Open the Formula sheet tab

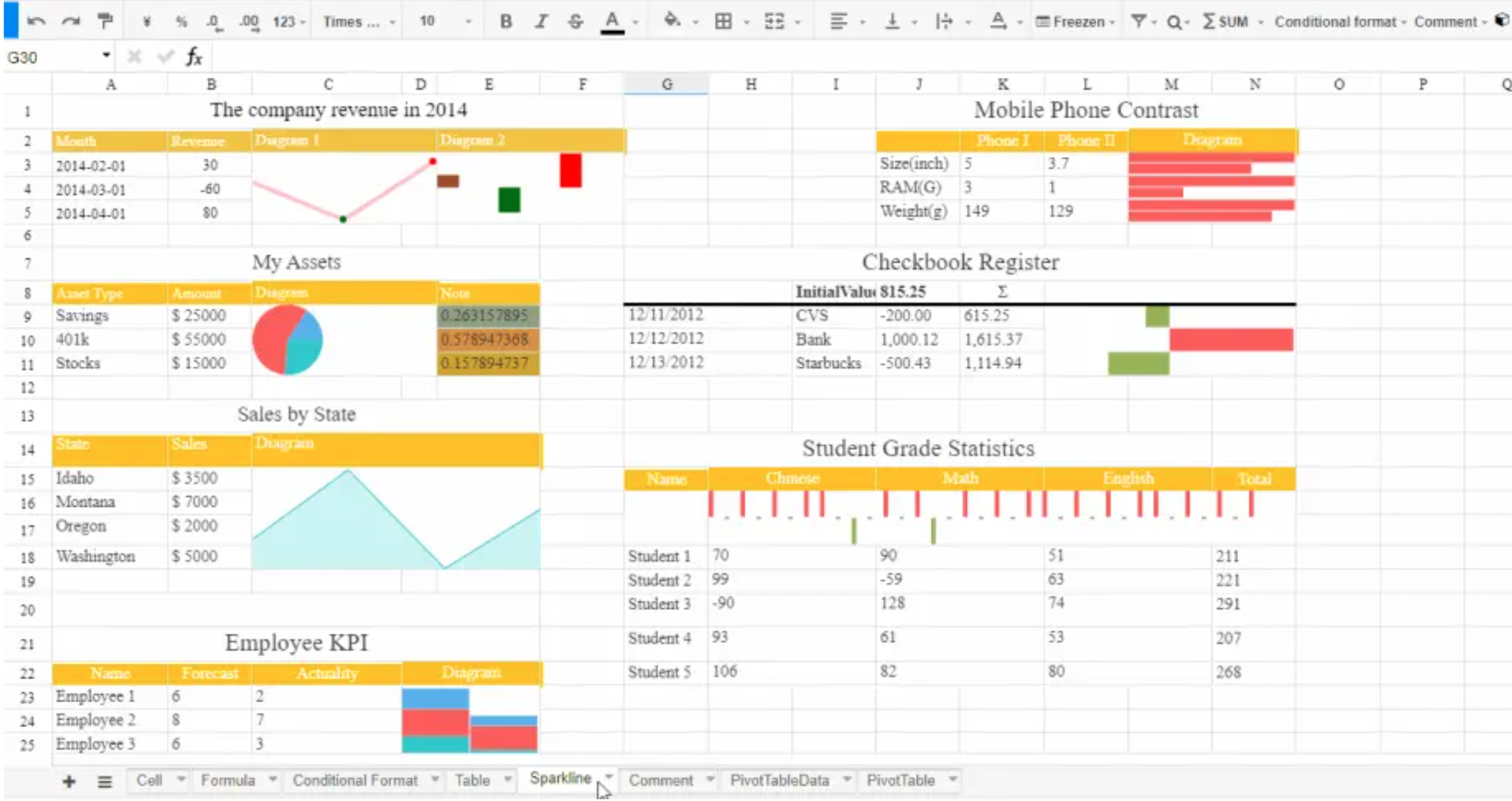(228, 780)
